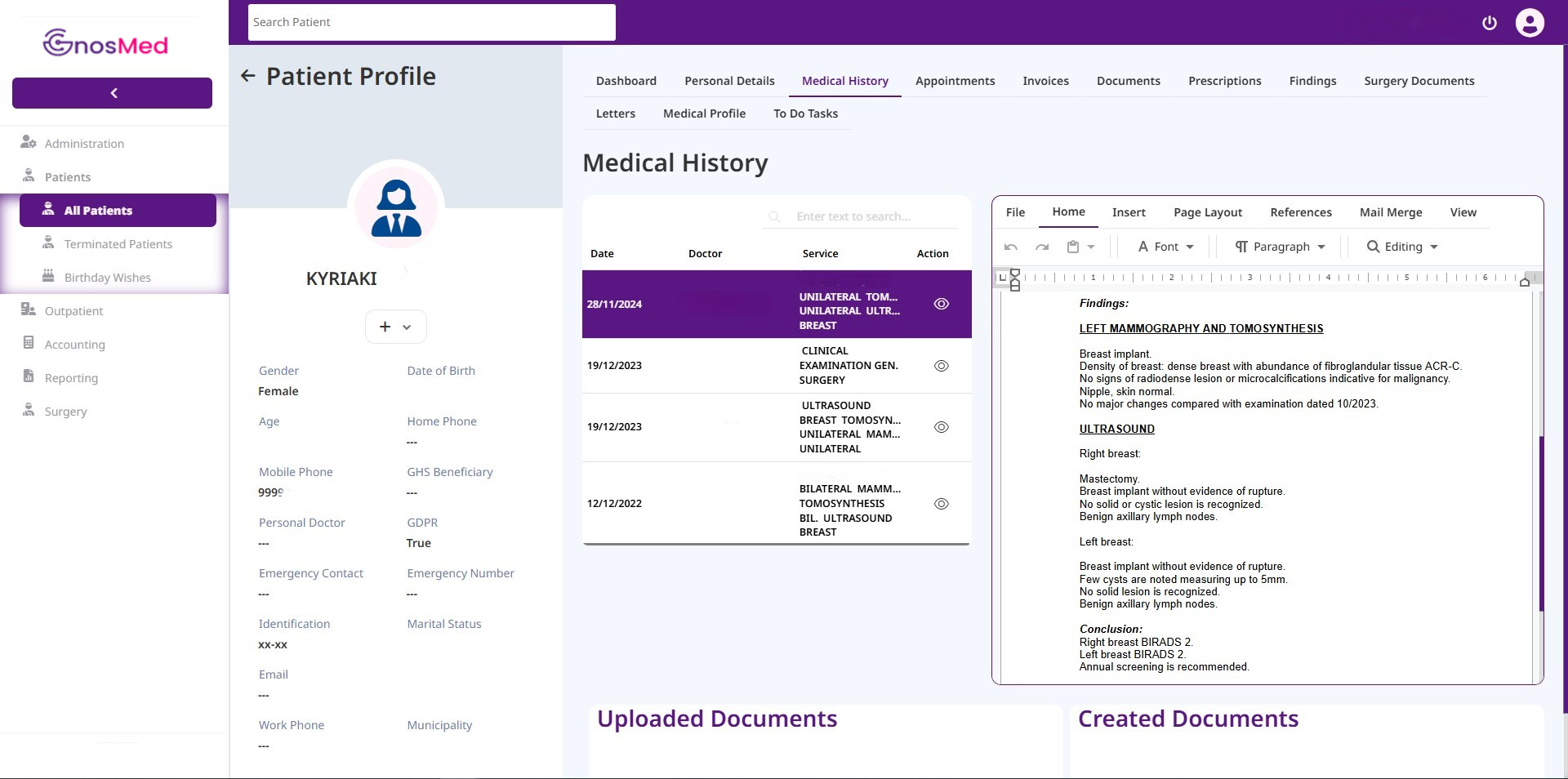Click the clipboard paste icon
The width and height of the screenshot is (1568, 779).
point(1073,247)
